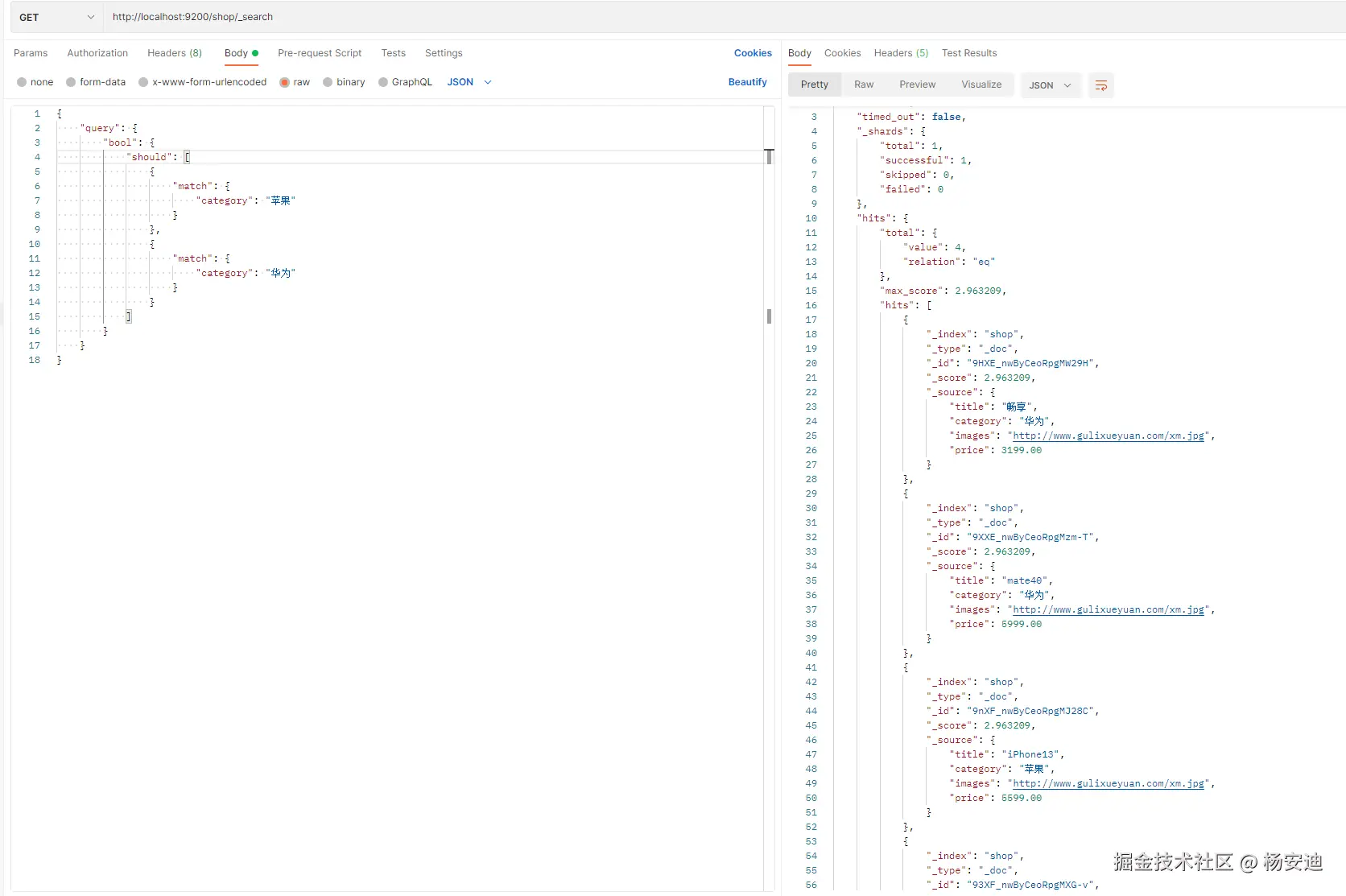
Task: Open the Cookies link on request panel
Action: click(753, 53)
